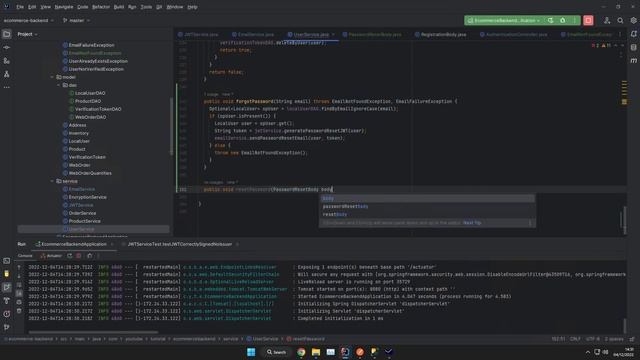Open the File menu

[x=20, y=7]
